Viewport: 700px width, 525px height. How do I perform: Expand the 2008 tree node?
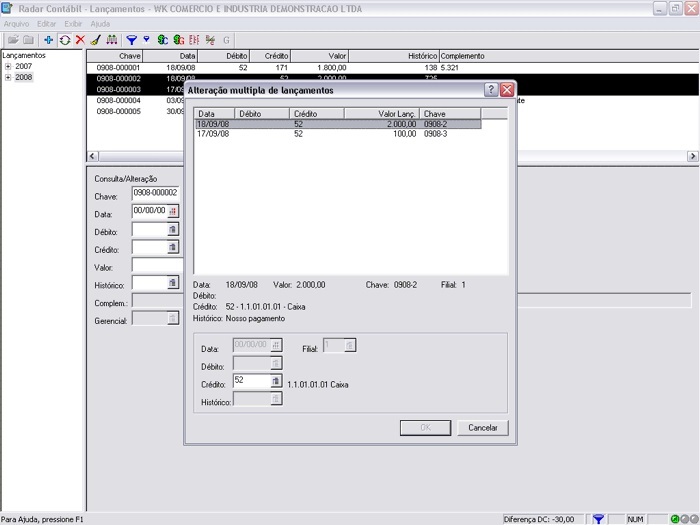tap(8, 77)
